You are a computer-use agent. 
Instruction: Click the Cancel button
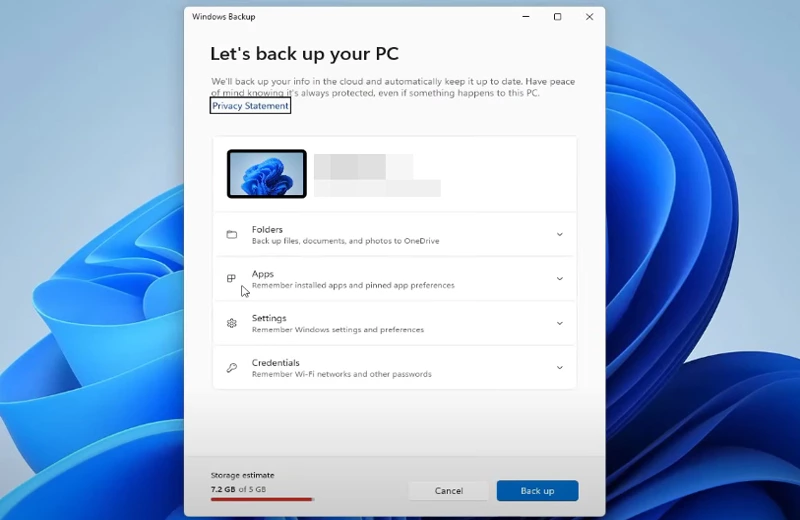(448, 490)
